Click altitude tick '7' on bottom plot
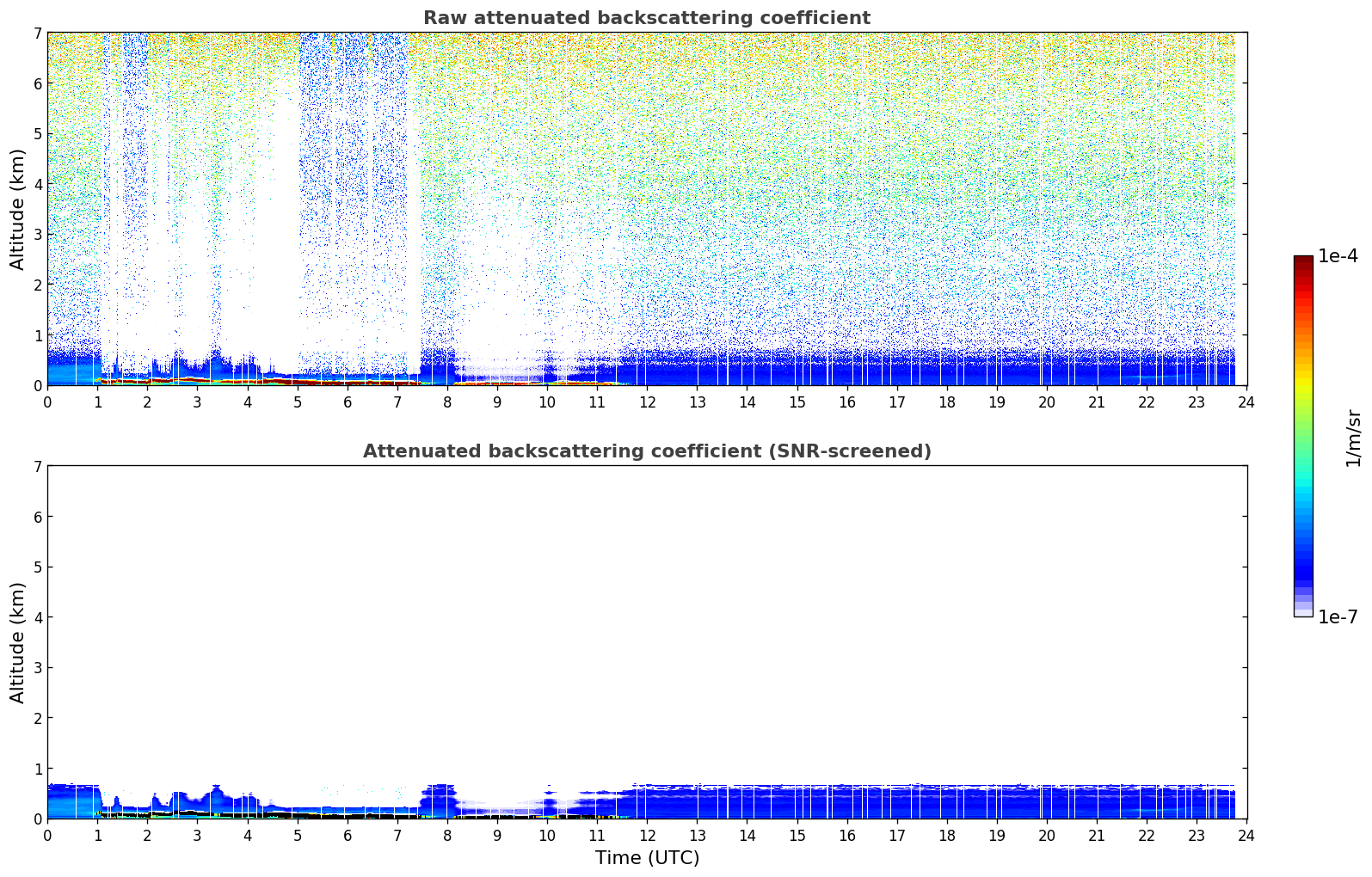 [37, 466]
